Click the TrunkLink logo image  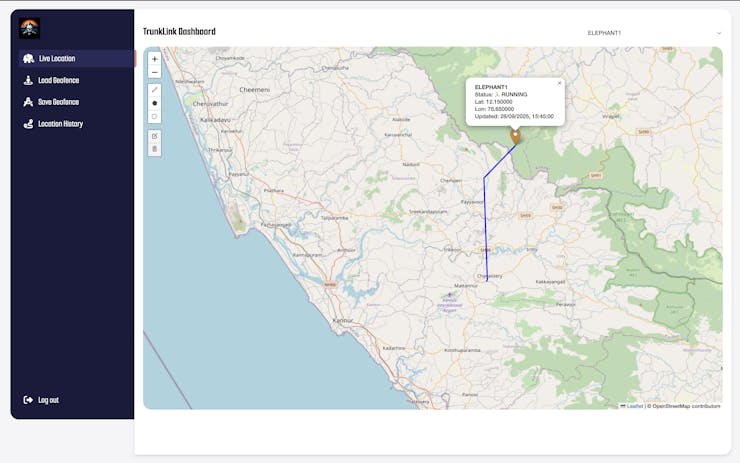[x=29, y=28]
